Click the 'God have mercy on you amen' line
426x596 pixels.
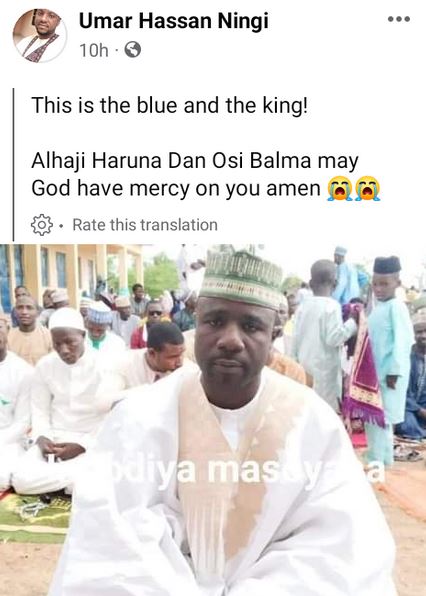[x=176, y=188]
